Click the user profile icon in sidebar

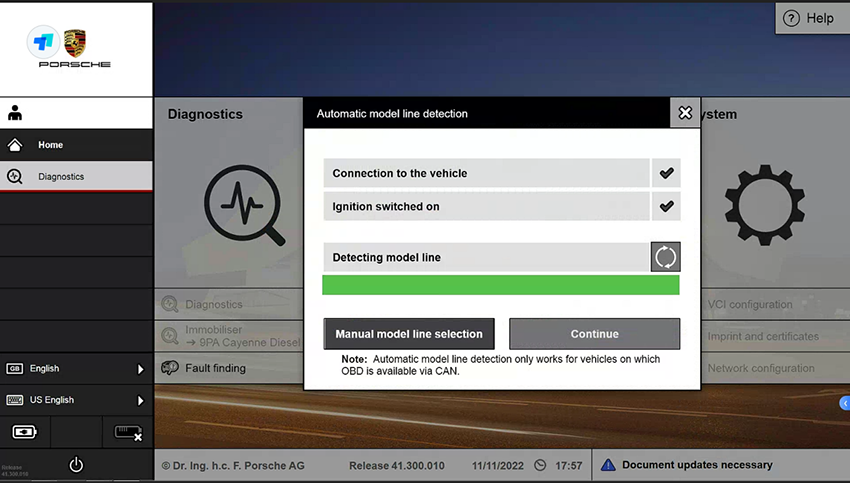(x=15, y=113)
